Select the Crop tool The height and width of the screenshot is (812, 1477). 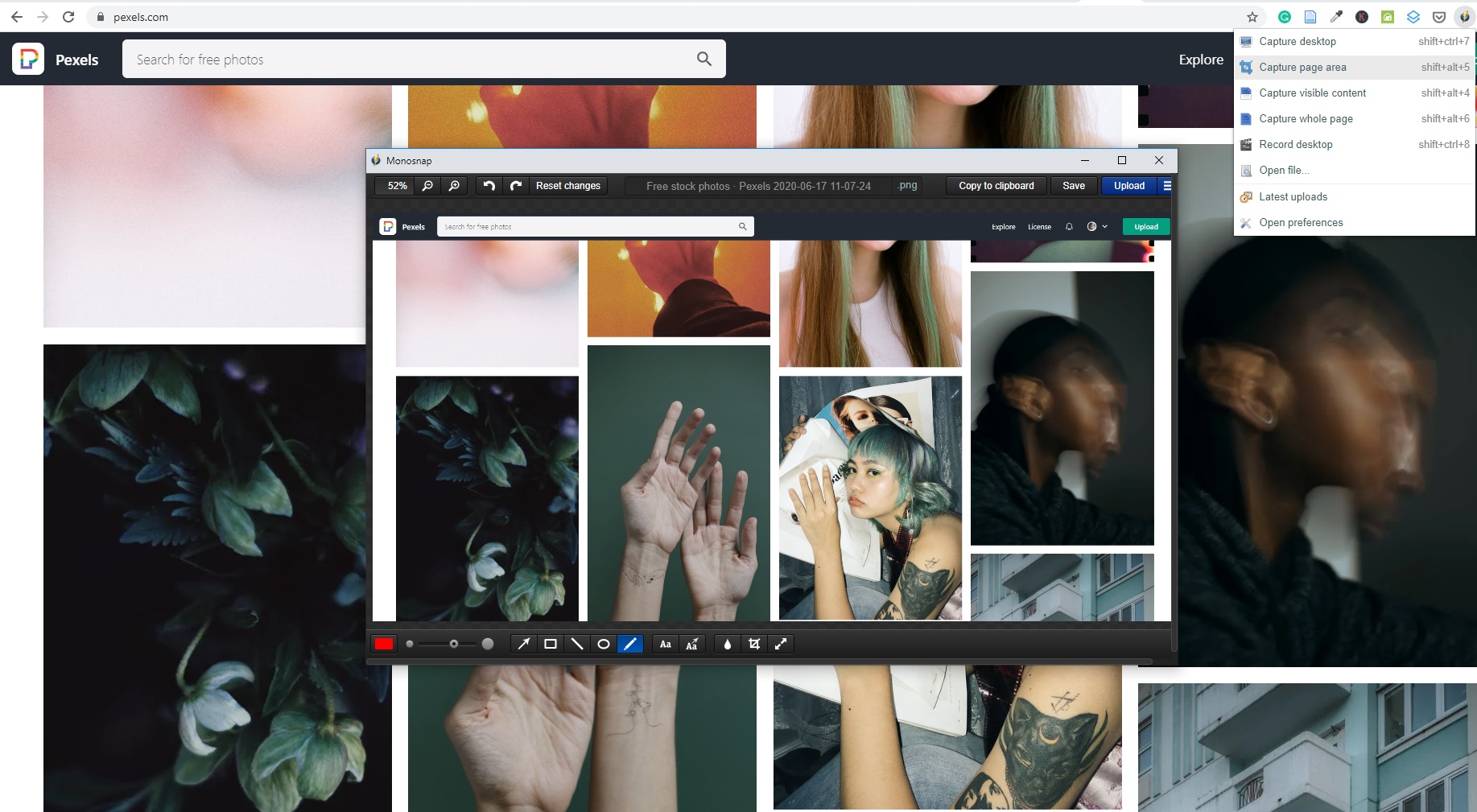coord(754,644)
